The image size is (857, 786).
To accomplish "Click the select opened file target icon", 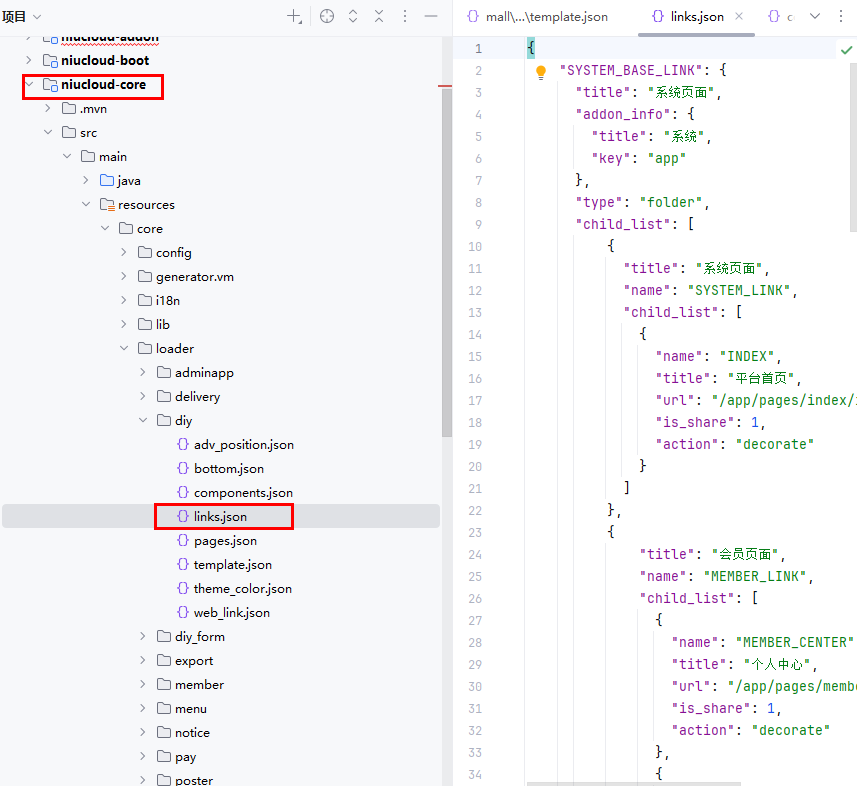I will point(326,17).
